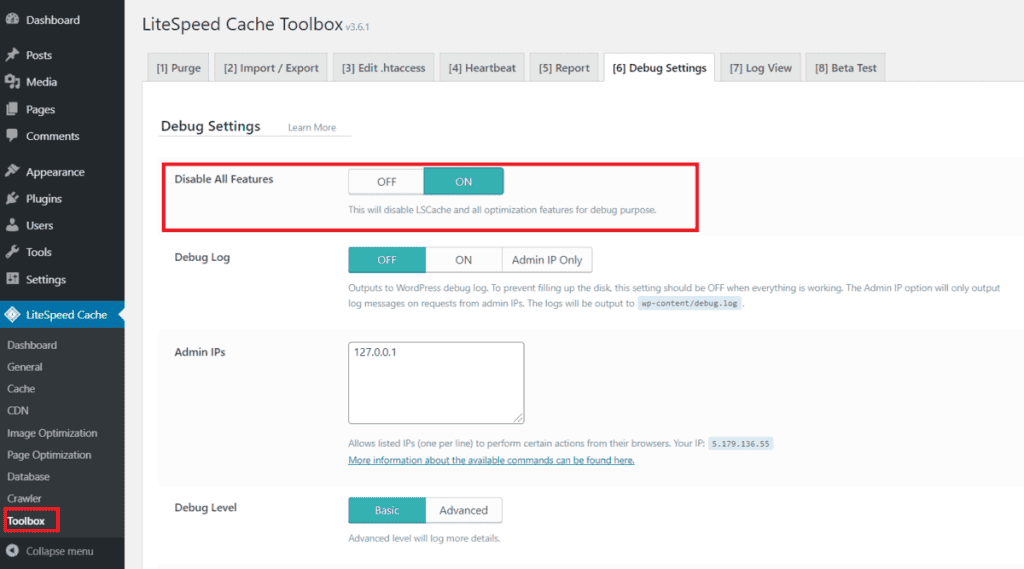Open Users in the sidebar menu

[x=39, y=225]
